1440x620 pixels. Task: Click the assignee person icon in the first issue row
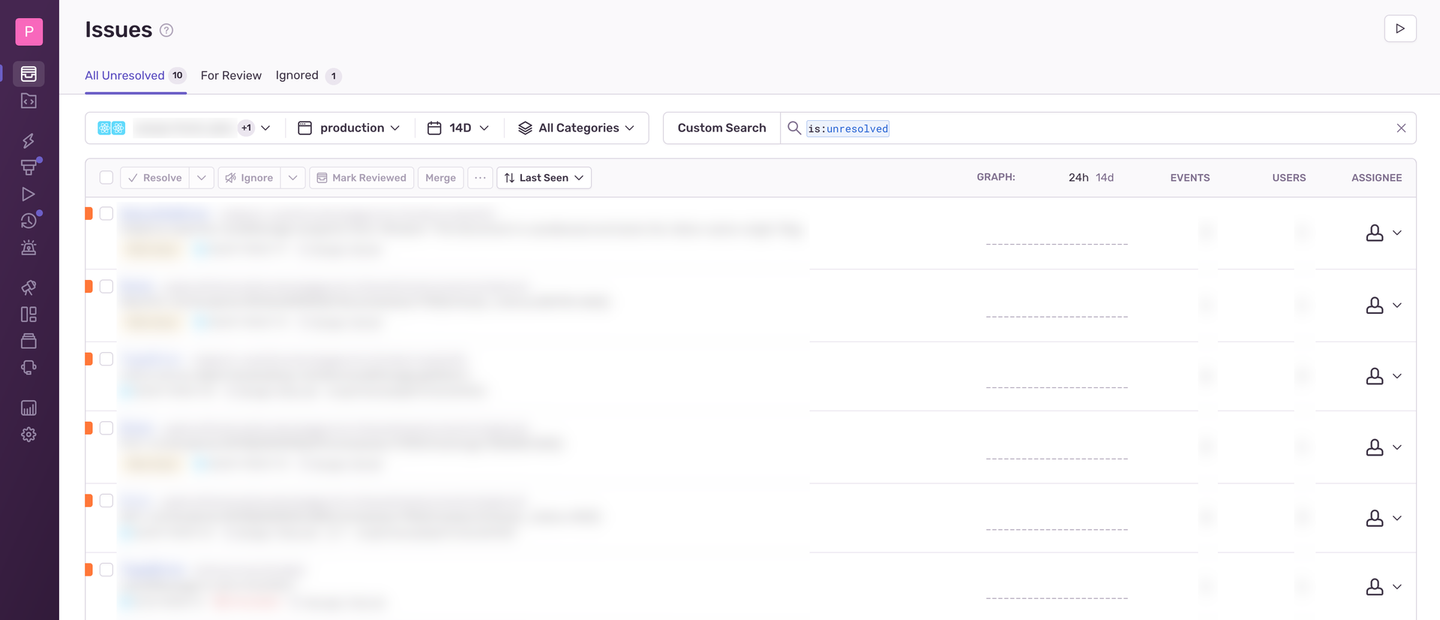(1375, 233)
